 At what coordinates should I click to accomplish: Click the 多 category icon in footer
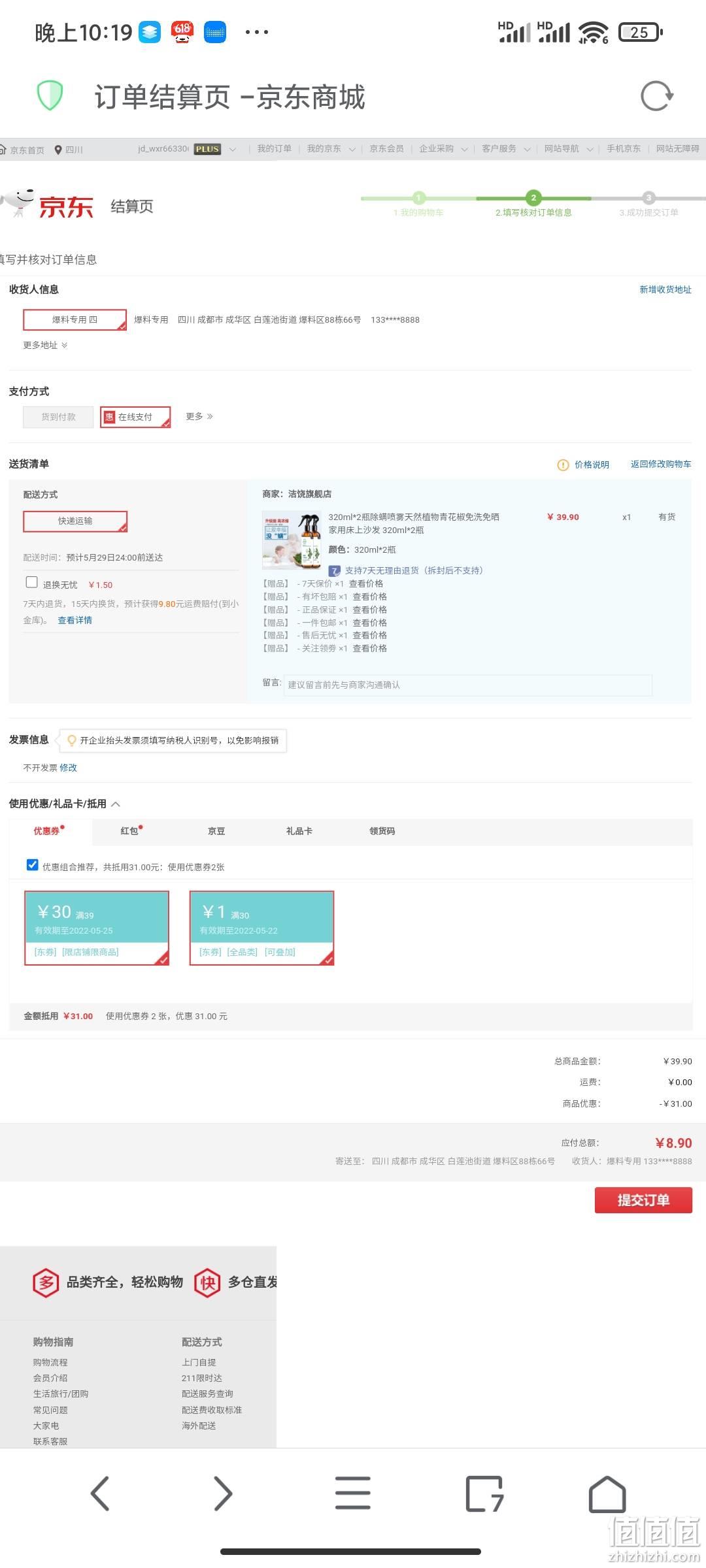46,1282
